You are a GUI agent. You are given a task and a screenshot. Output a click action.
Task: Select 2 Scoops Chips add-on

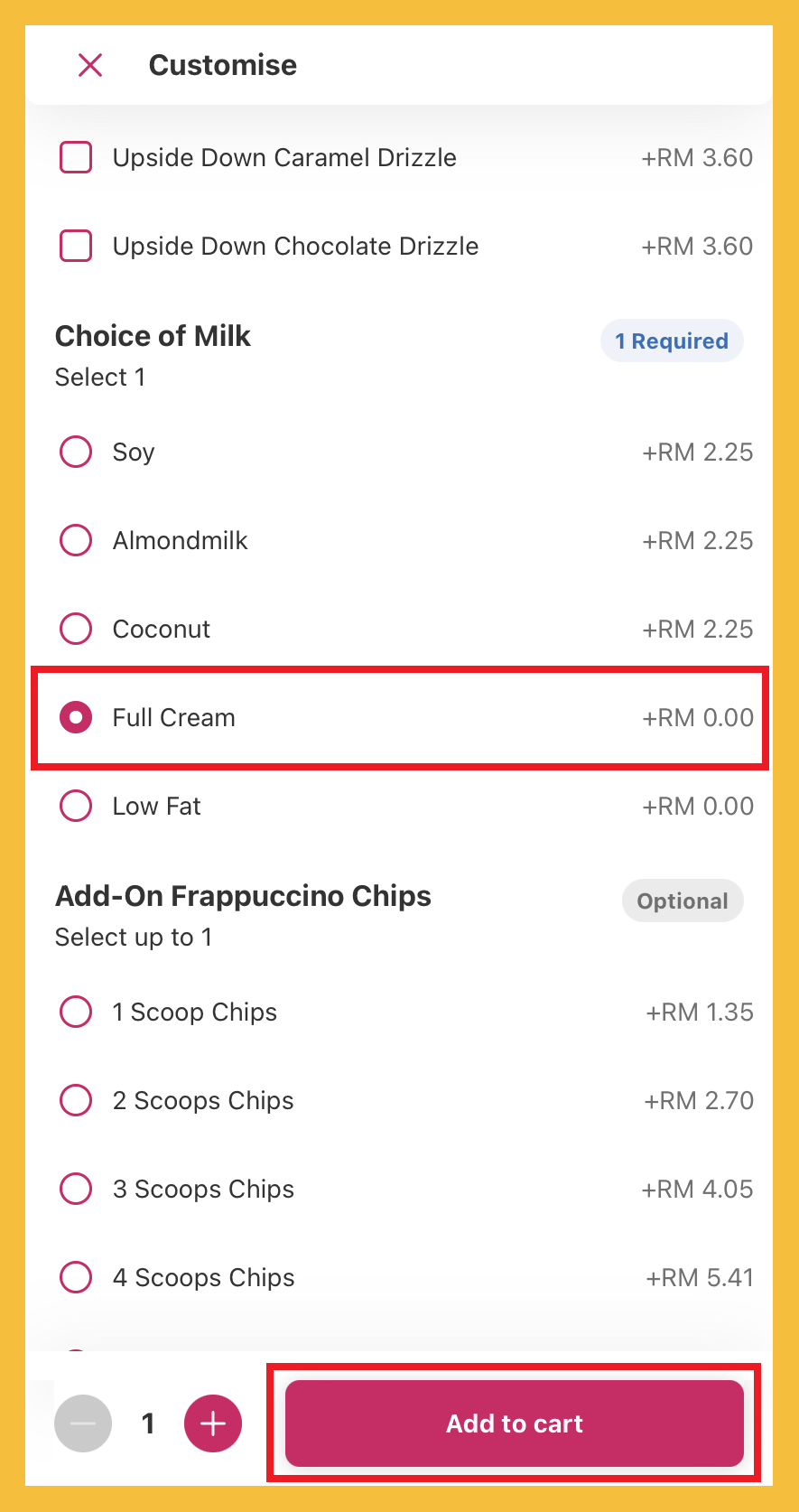(76, 1100)
